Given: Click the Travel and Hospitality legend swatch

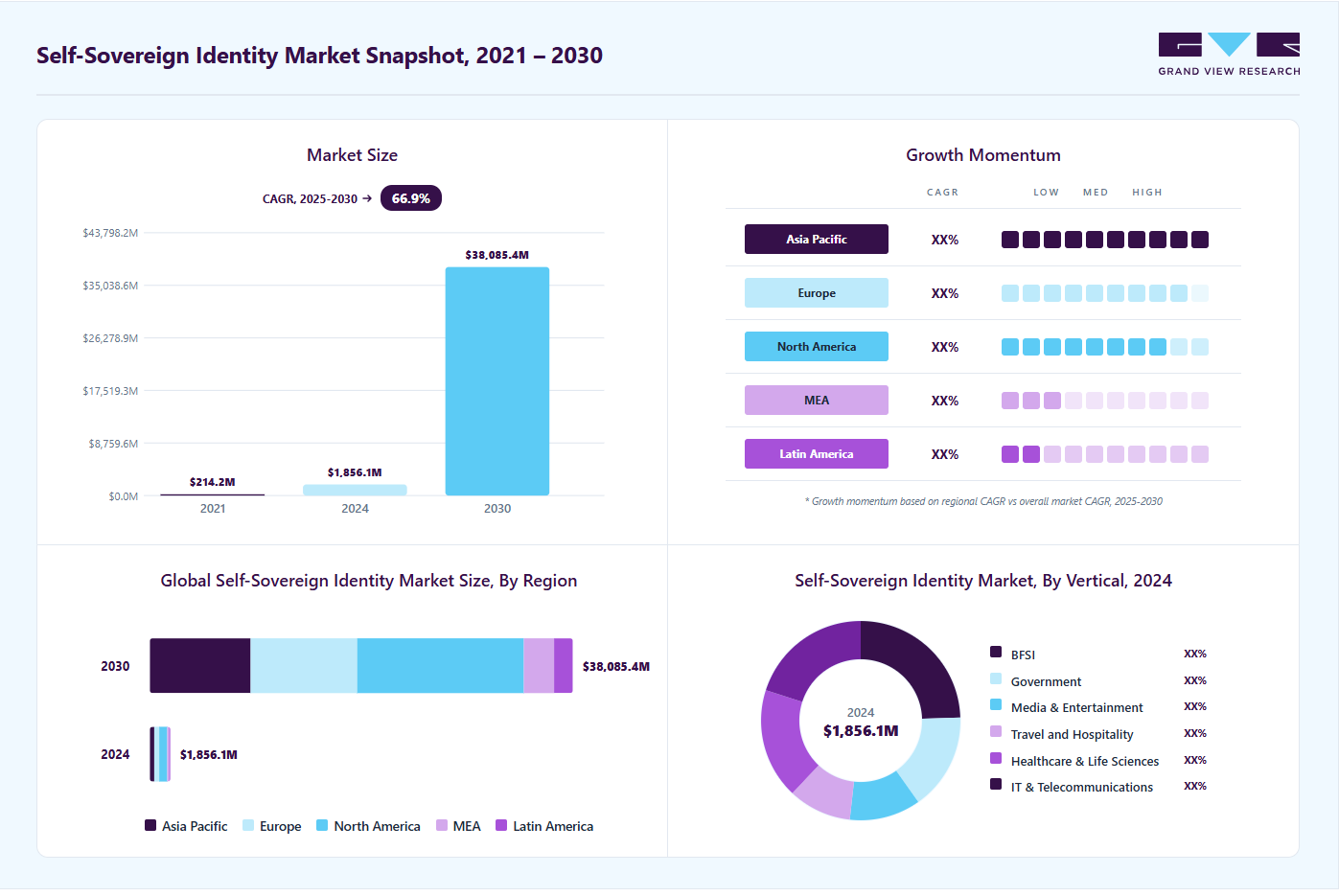Looking at the screenshot, I should coord(996,732).
